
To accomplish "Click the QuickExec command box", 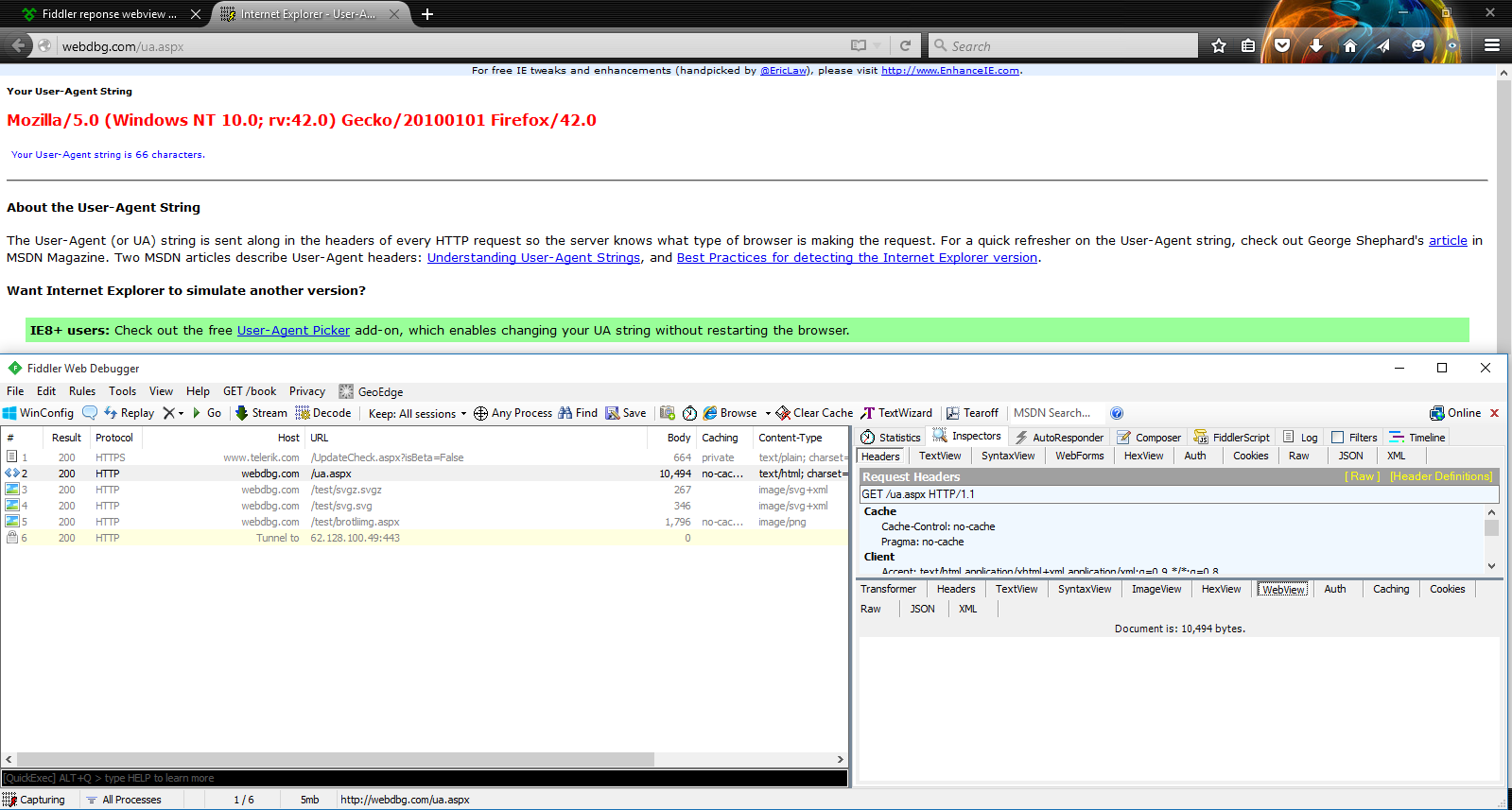I will coord(425,778).
